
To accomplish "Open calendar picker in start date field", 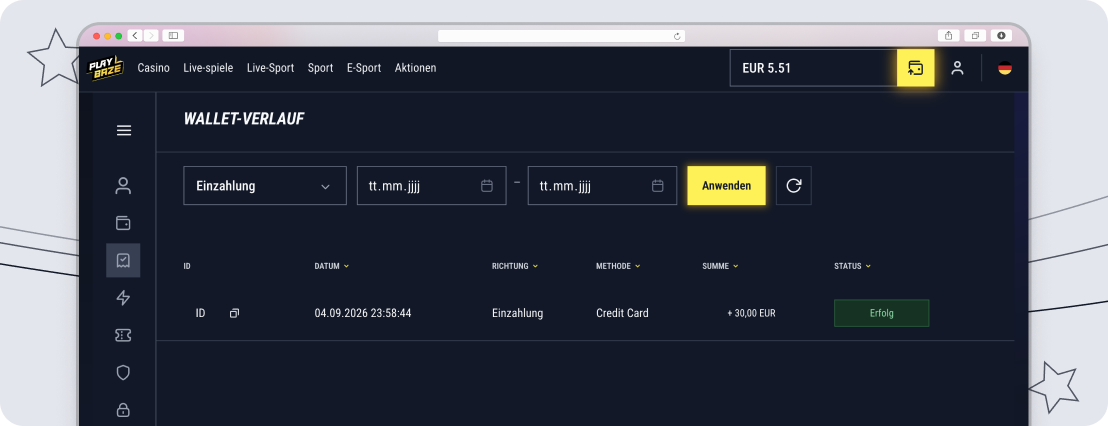I will (x=486, y=186).
